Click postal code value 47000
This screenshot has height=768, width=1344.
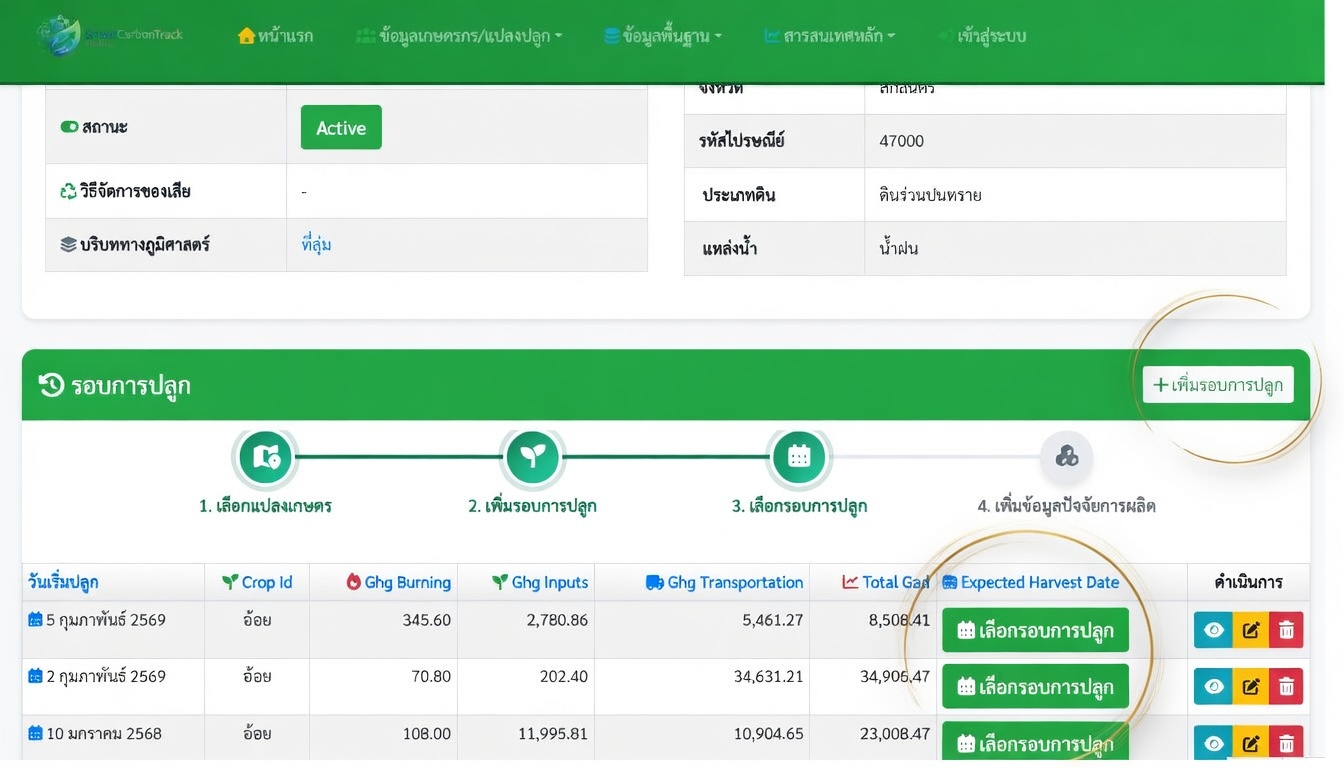point(901,141)
